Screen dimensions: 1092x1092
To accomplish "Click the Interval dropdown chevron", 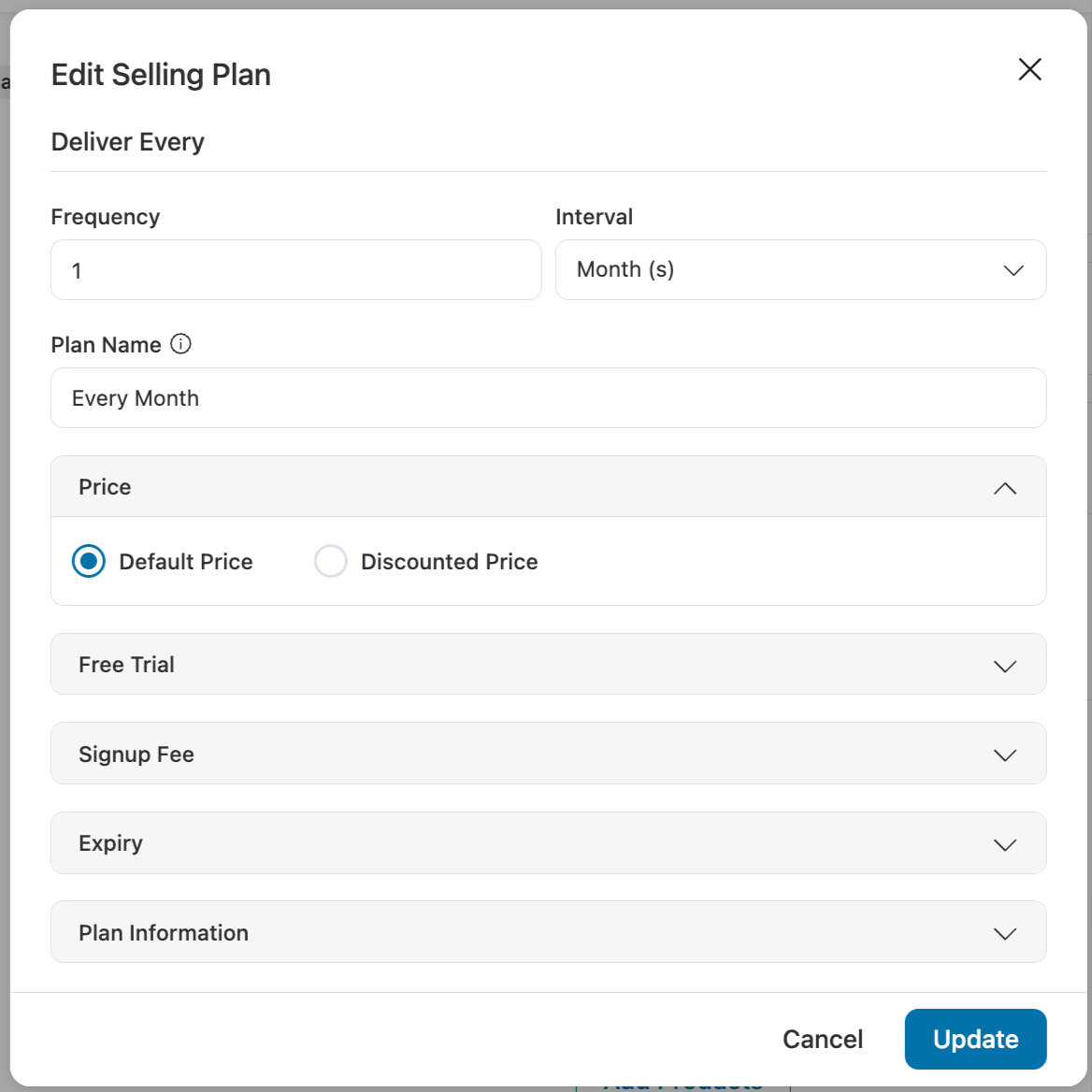I will (1013, 270).
